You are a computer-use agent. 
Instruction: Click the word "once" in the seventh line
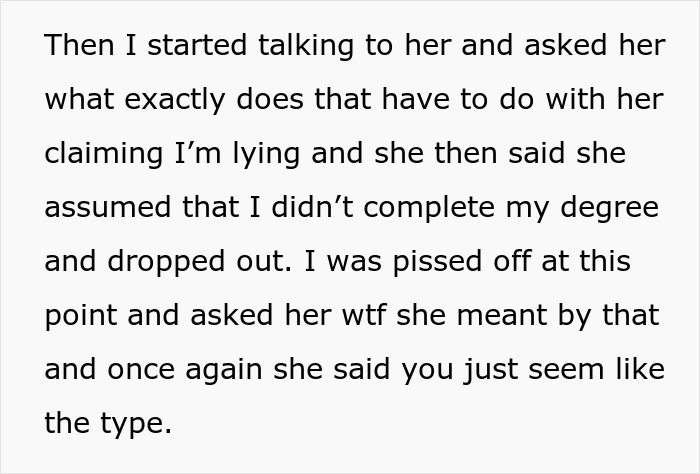(141, 369)
